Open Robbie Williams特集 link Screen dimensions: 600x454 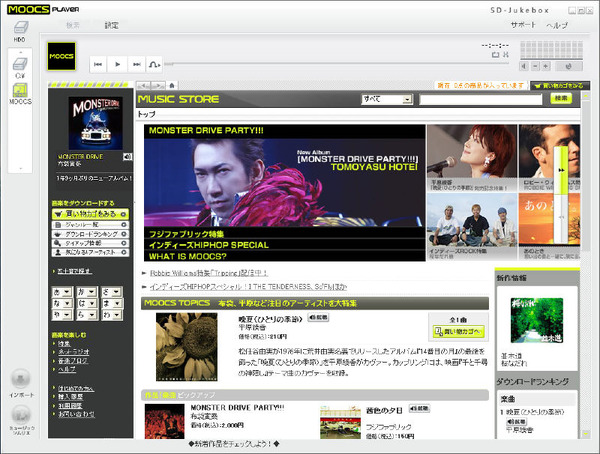click(209, 273)
